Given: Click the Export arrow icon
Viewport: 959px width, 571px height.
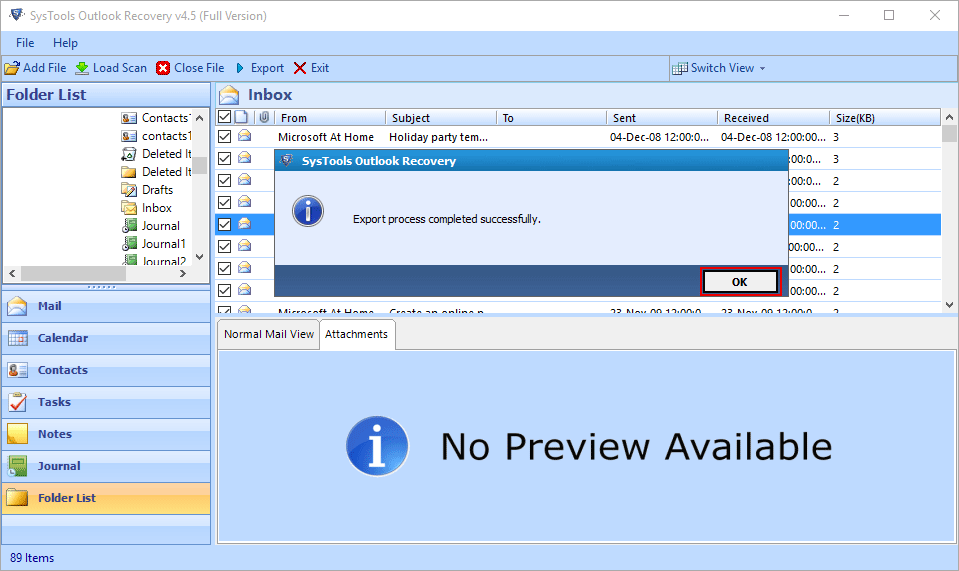Looking at the screenshot, I should coord(240,68).
